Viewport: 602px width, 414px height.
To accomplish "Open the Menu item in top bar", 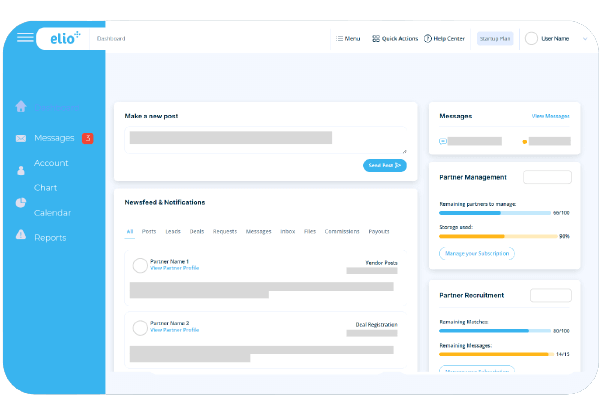I will click(x=348, y=38).
